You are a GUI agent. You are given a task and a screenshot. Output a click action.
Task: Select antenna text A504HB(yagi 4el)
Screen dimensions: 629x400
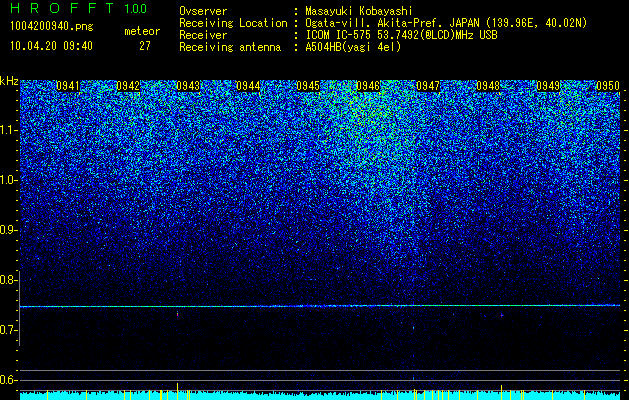(x=353, y=47)
